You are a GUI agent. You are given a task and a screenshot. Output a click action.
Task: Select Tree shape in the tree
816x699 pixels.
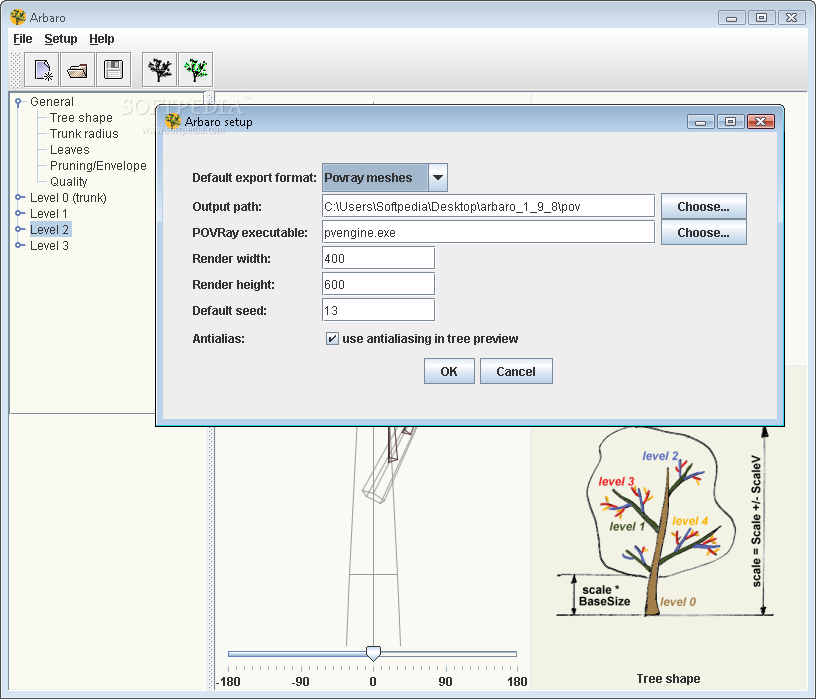81,118
